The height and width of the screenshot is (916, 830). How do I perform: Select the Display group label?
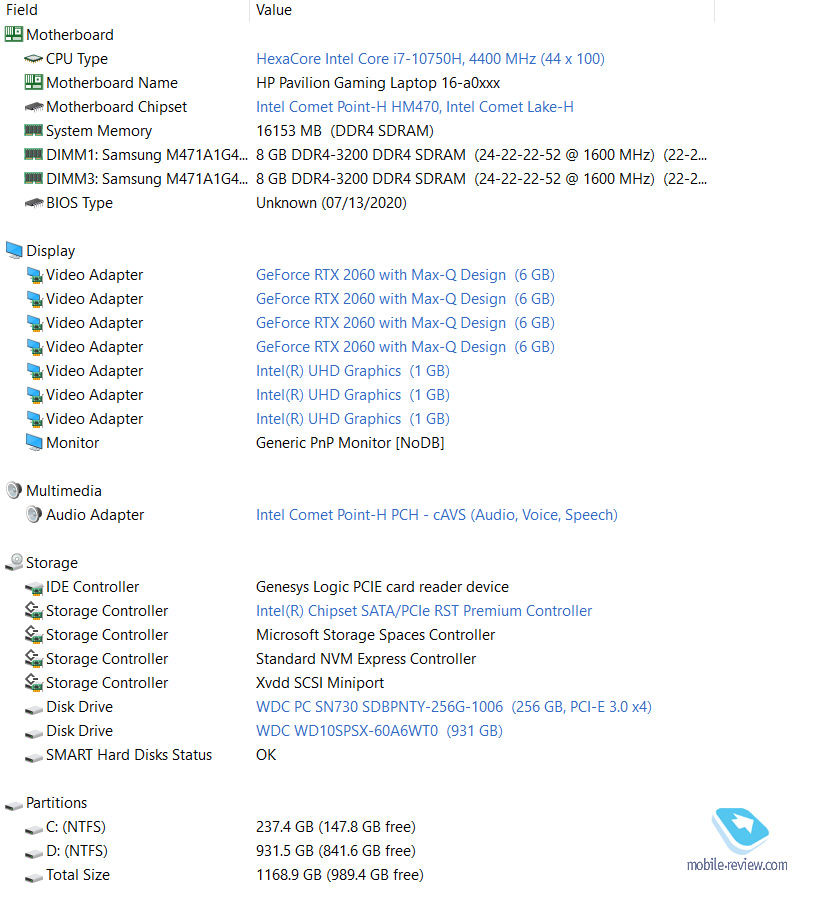pyautogui.click(x=51, y=251)
